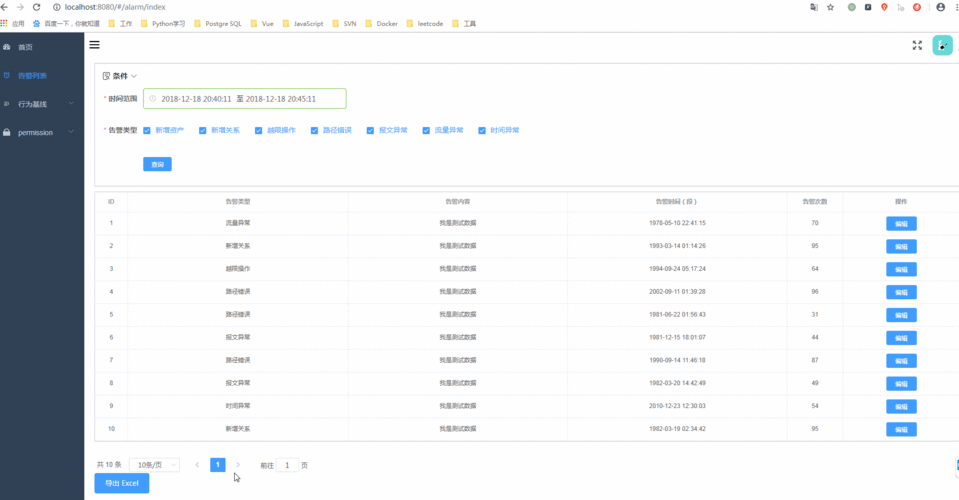Screen dimensions: 959x500
Task: Bookmark page with star icon
Action: click(830, 7)
